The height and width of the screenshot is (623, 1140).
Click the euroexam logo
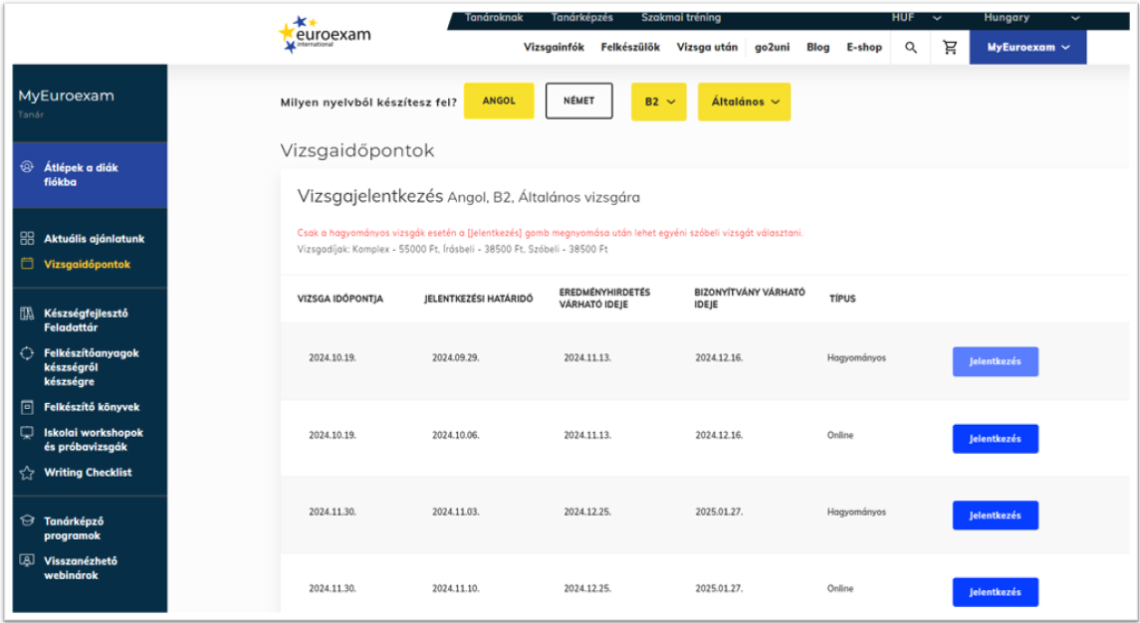click(x=325, y=34)
